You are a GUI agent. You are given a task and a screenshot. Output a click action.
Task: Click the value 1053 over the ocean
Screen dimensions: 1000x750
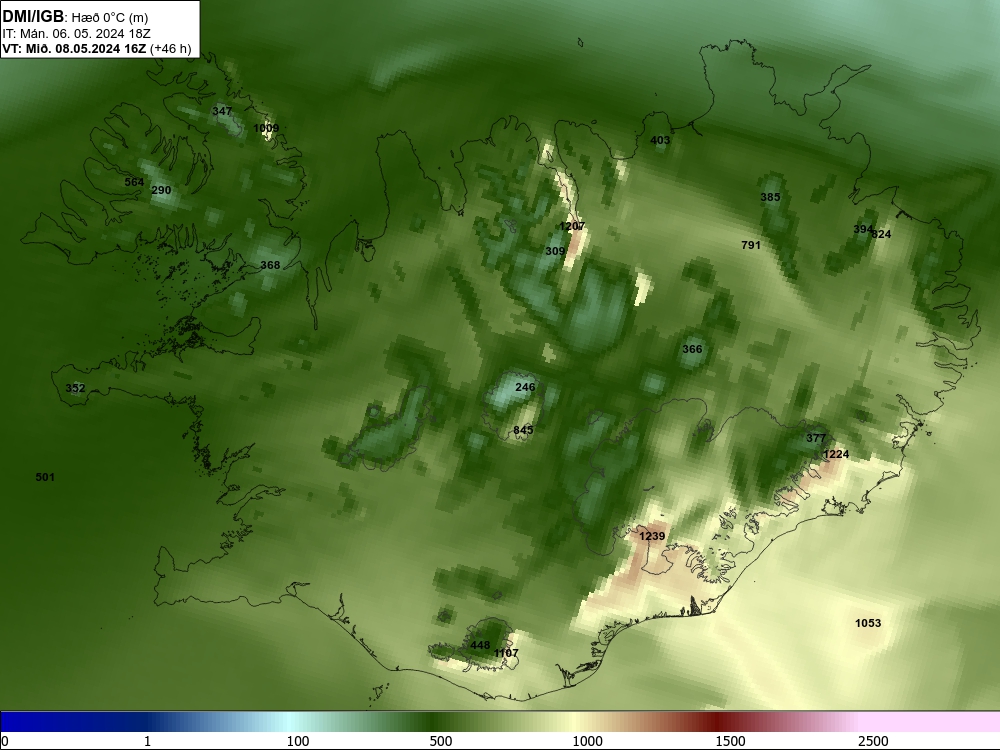click(x=868, y=624)
